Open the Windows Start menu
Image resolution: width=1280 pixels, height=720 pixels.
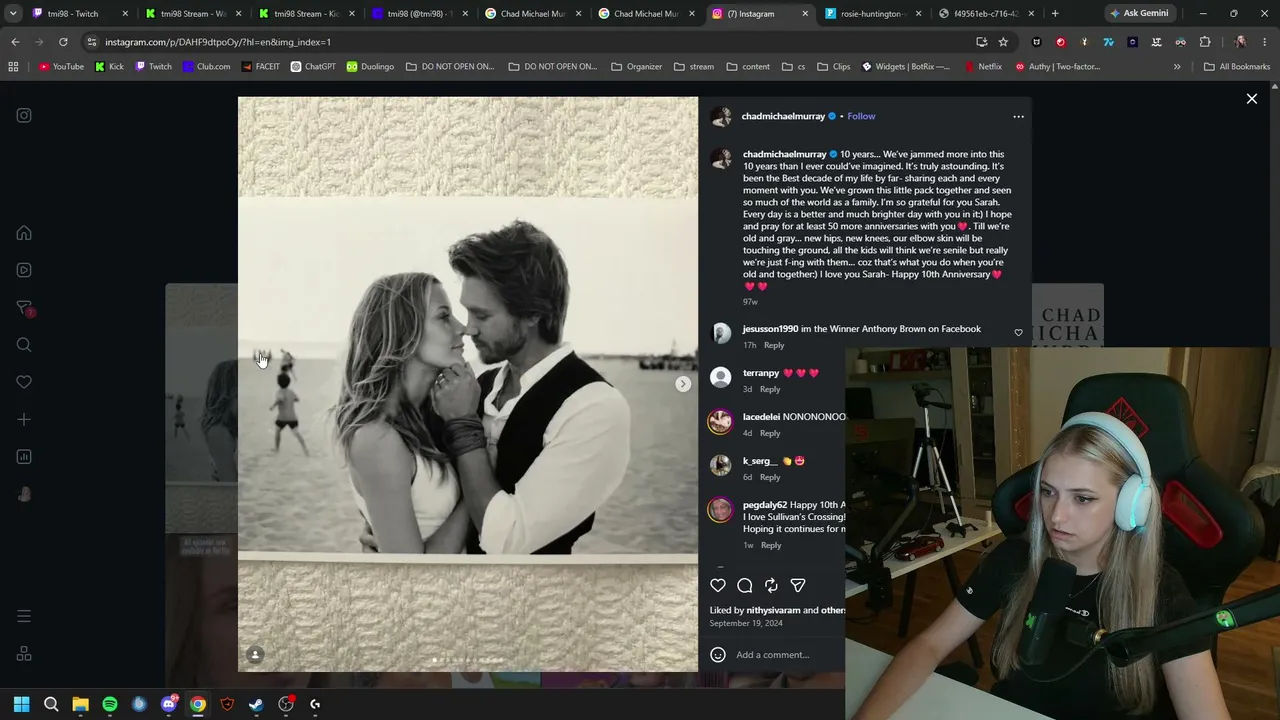21,704
